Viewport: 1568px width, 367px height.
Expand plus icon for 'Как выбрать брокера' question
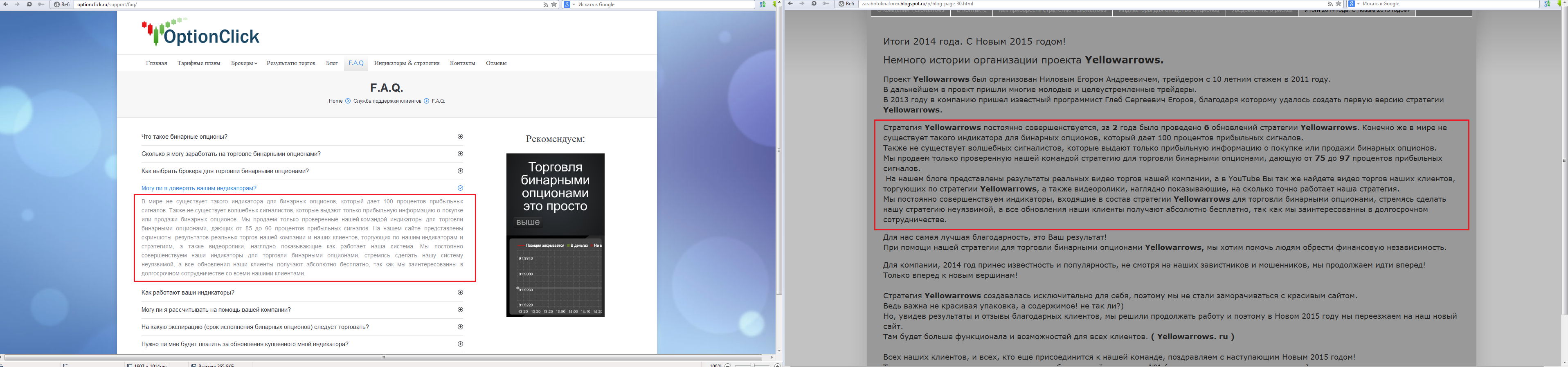point(460,171)
